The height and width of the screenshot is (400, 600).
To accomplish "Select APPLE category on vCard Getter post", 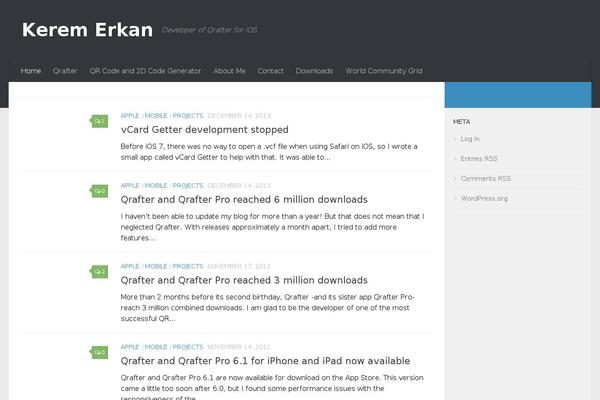I will point(130,116).
